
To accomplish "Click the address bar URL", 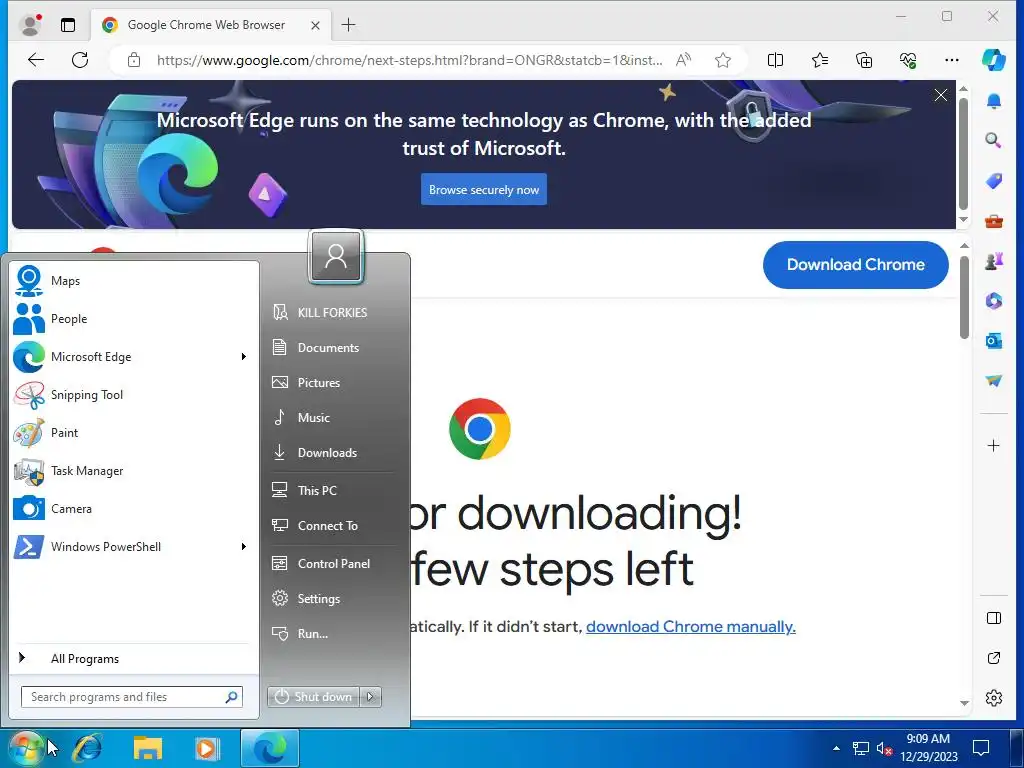I will click(x=409, y=60).
